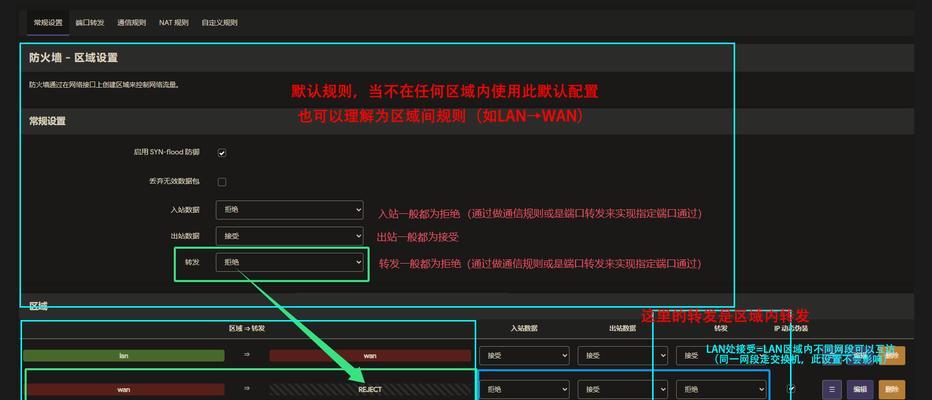The width and height of the screenshot is (932, 400).
Task: Click 删除 button in the wan row
Action: [x=892, y=389]
